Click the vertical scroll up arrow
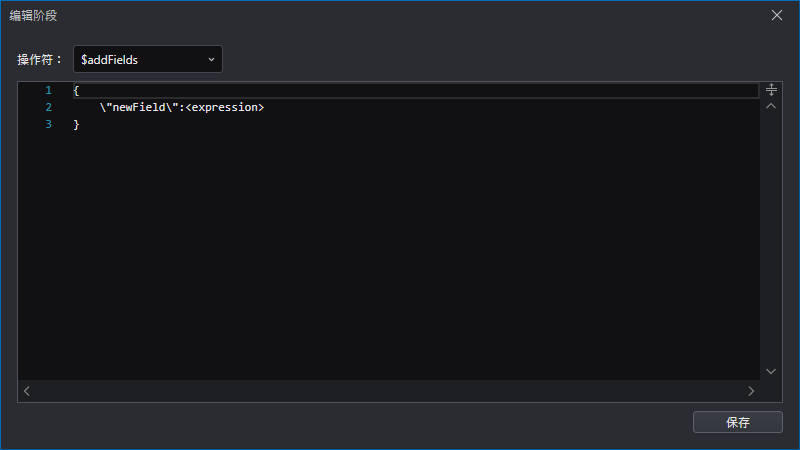800x450 pixels. coord(771,106)
